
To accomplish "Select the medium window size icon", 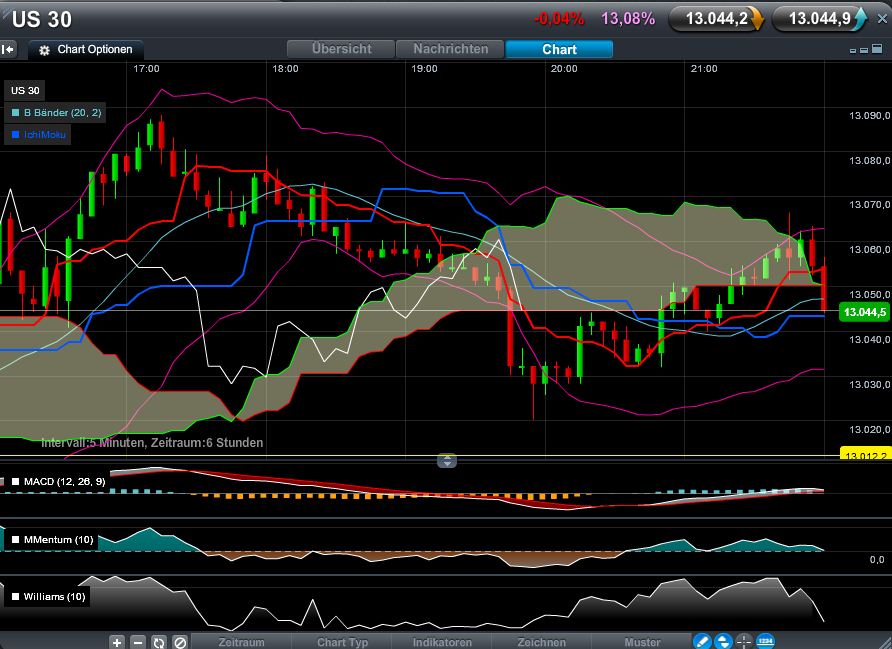I will (x=864, y=50).
